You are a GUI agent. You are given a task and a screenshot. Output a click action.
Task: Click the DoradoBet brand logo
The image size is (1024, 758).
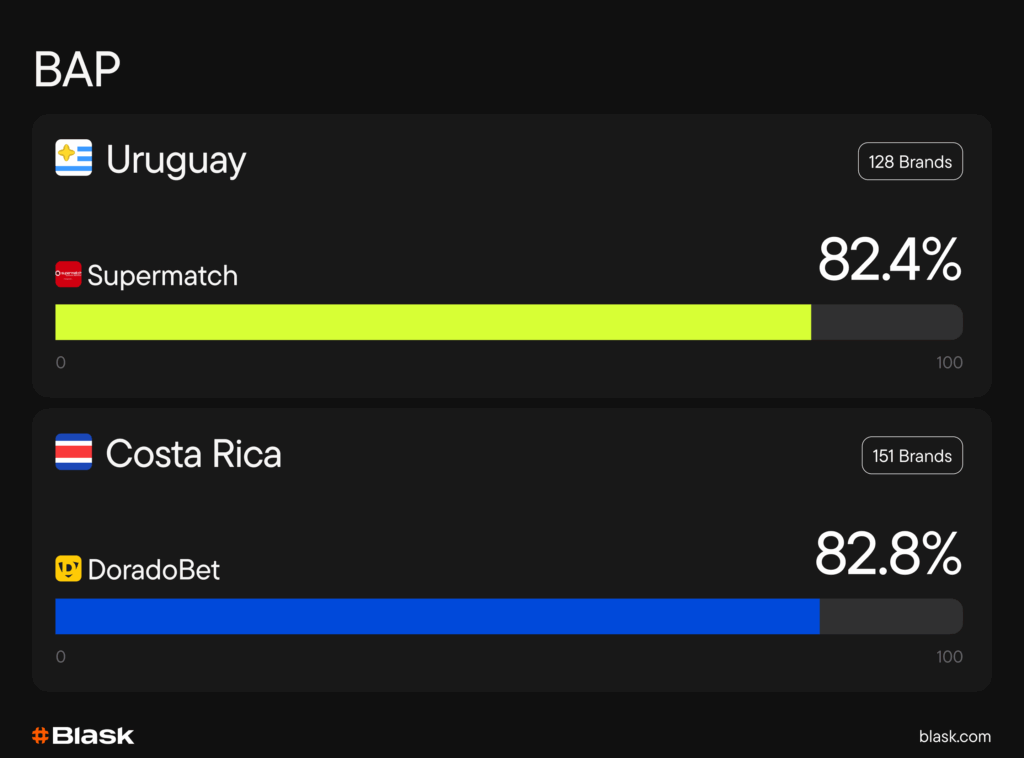click(68, 569)
